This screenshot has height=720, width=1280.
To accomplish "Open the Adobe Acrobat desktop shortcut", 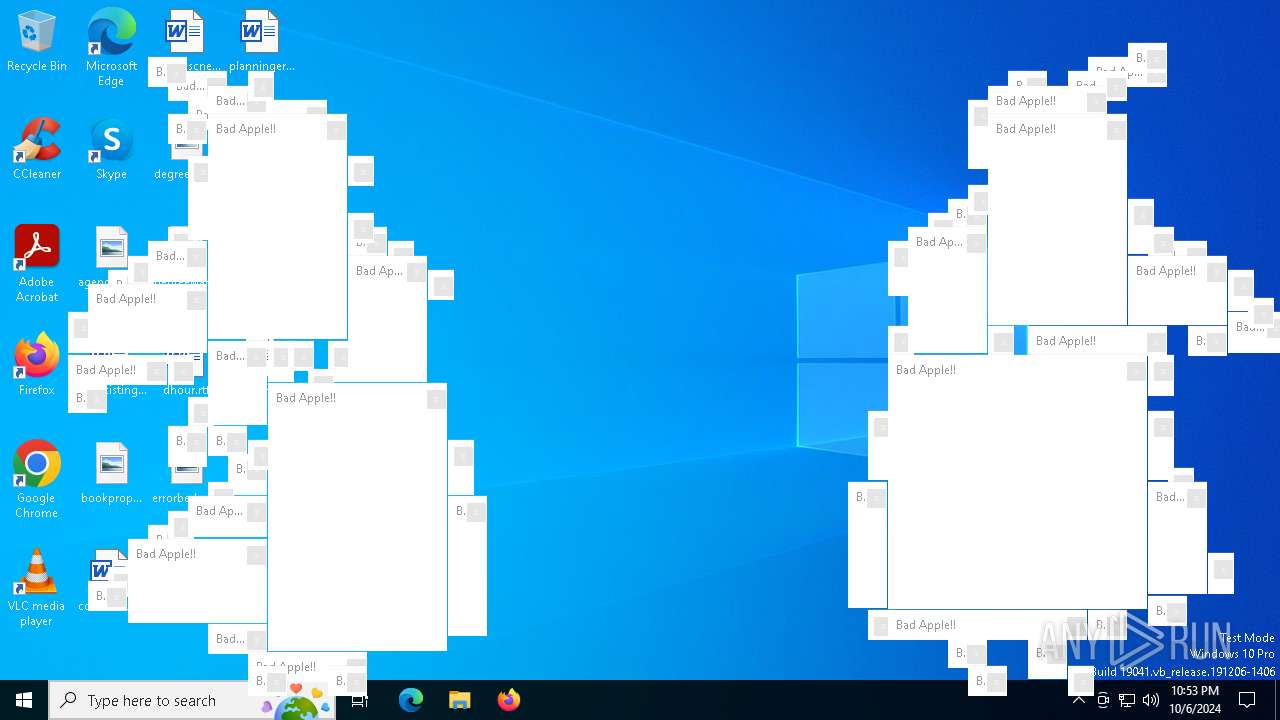I will (37, 264).
